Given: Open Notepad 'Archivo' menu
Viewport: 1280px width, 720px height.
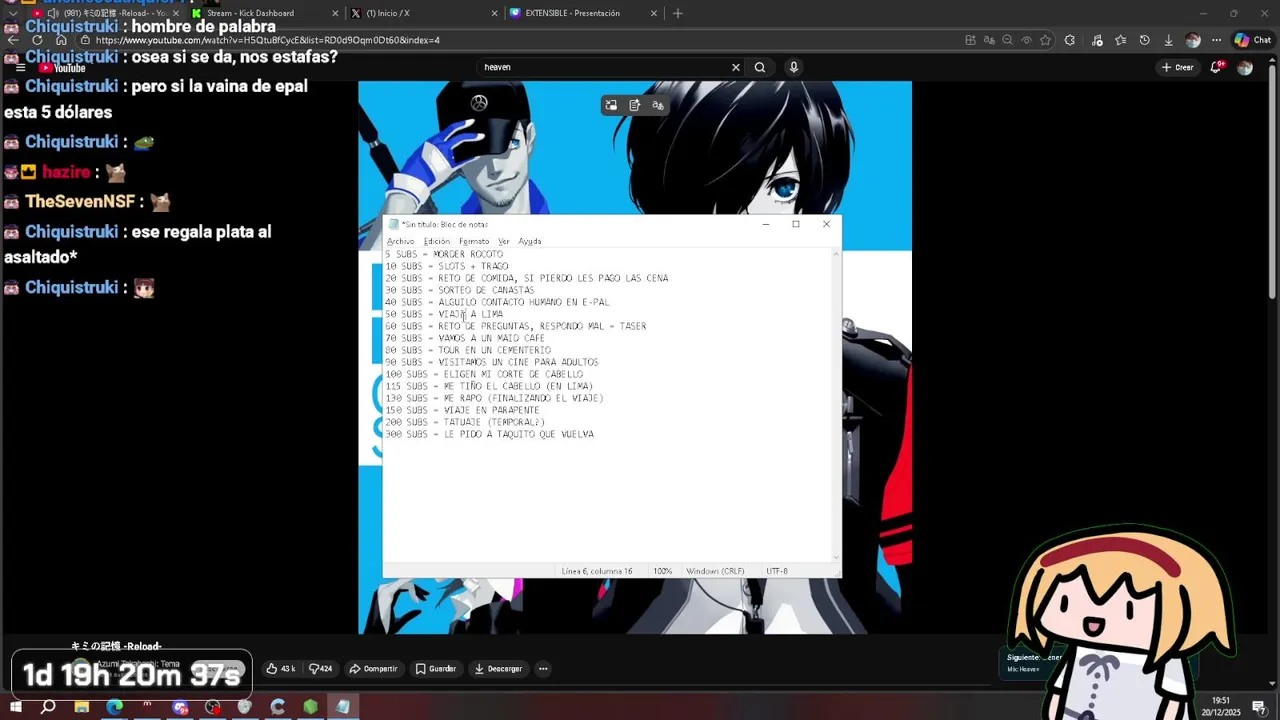Looking at the screenshot, I should [x=400, y=241].
